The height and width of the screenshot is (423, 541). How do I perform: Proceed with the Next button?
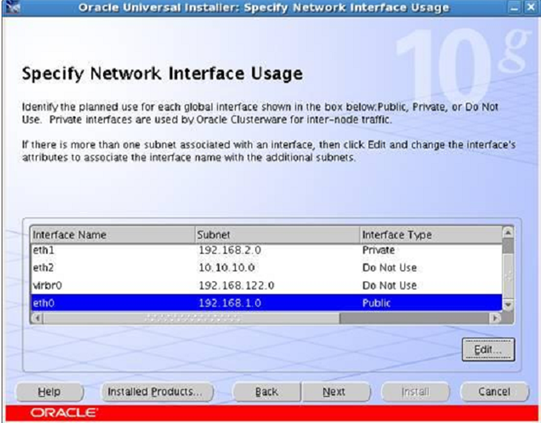(336, 392)
